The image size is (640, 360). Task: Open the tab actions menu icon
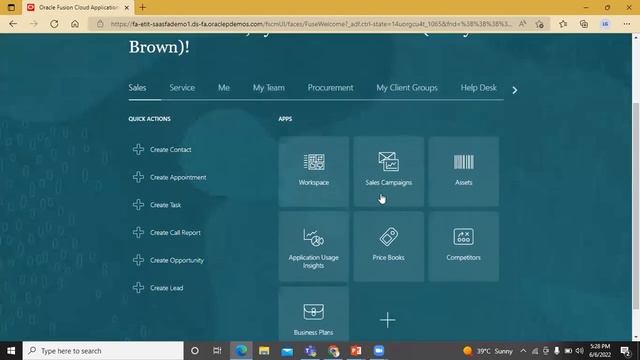(x=11, y=7)
